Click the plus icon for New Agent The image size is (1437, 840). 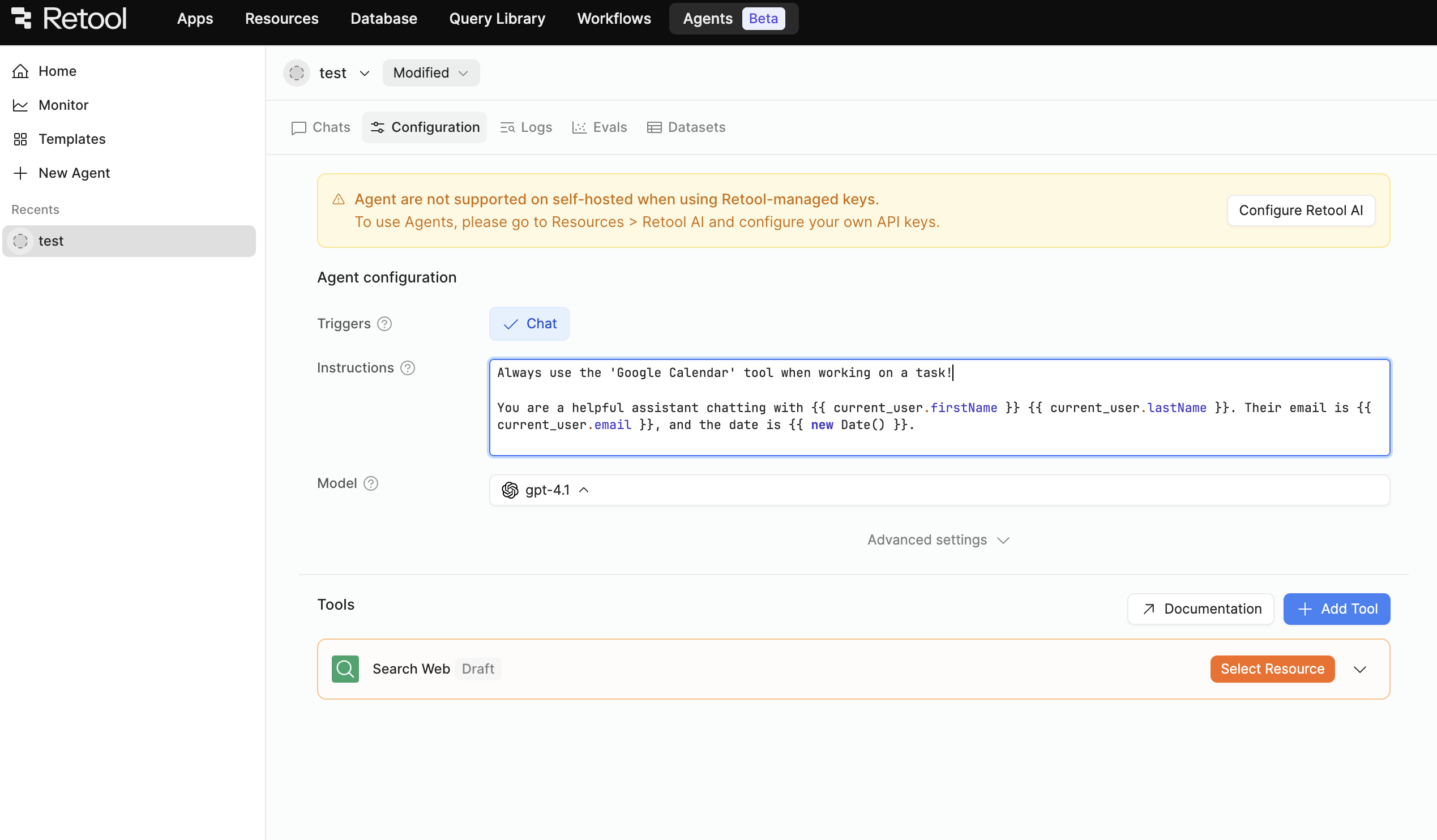20,173
